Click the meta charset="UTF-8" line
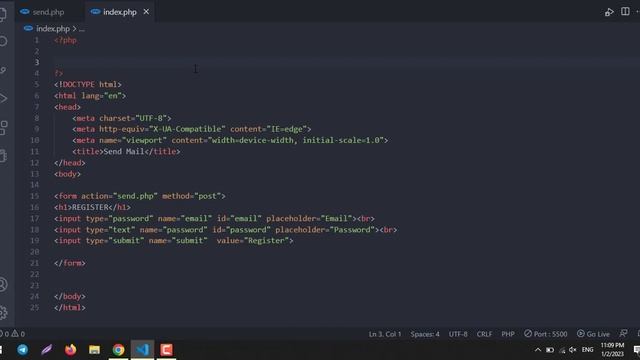This screenshot has width=640, height=360. point(122,118)
